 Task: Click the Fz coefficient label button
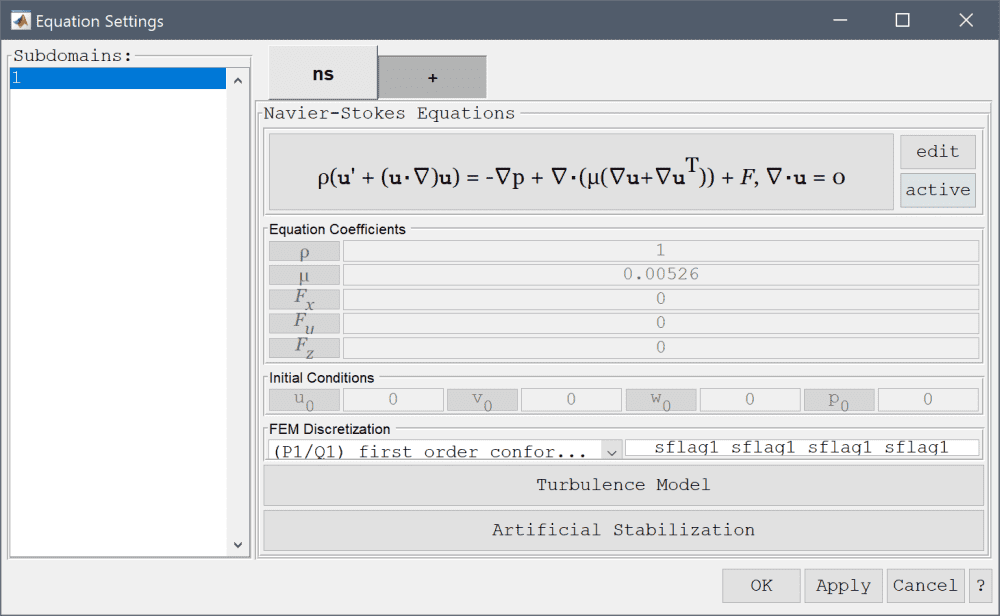[x=304, y=348]
